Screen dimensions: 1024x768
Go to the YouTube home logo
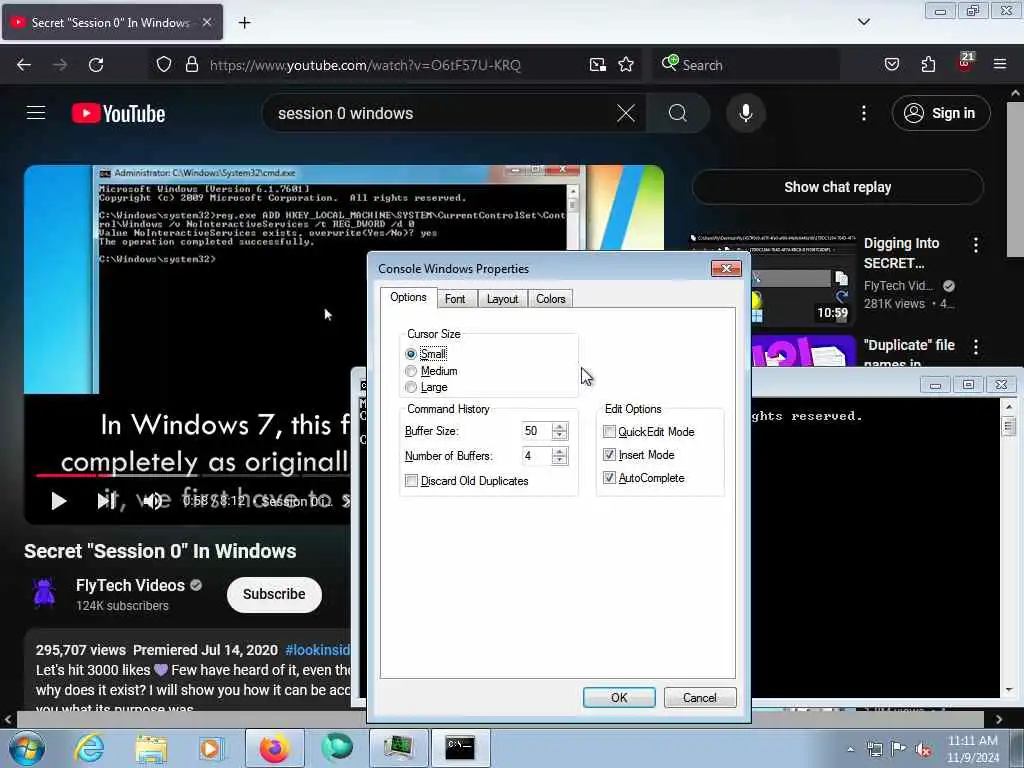pyautogui.click(x=118, y=114)
